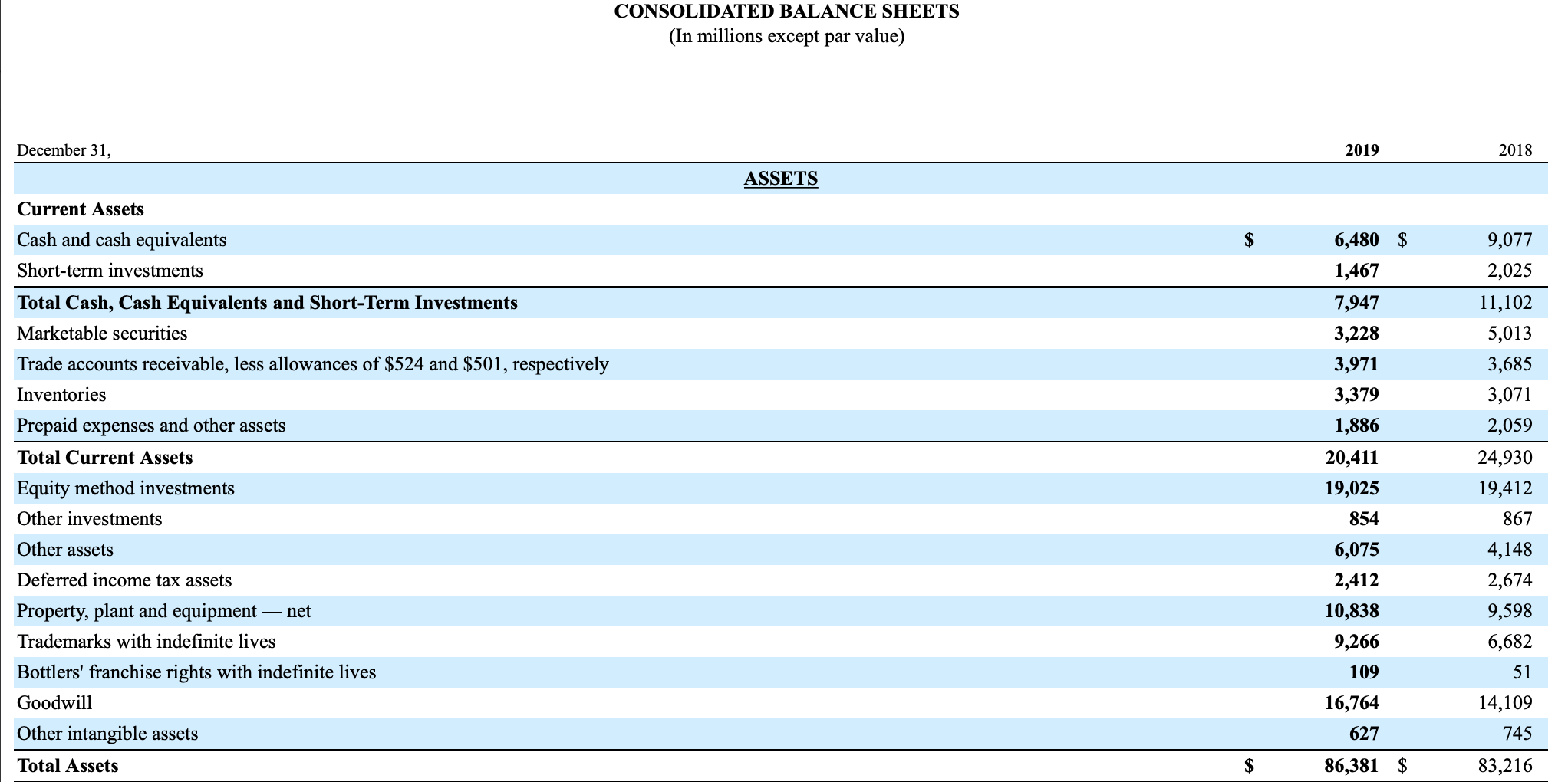
Task: Click the 3,685 receivables value
Action: [x=1510, y=364]
